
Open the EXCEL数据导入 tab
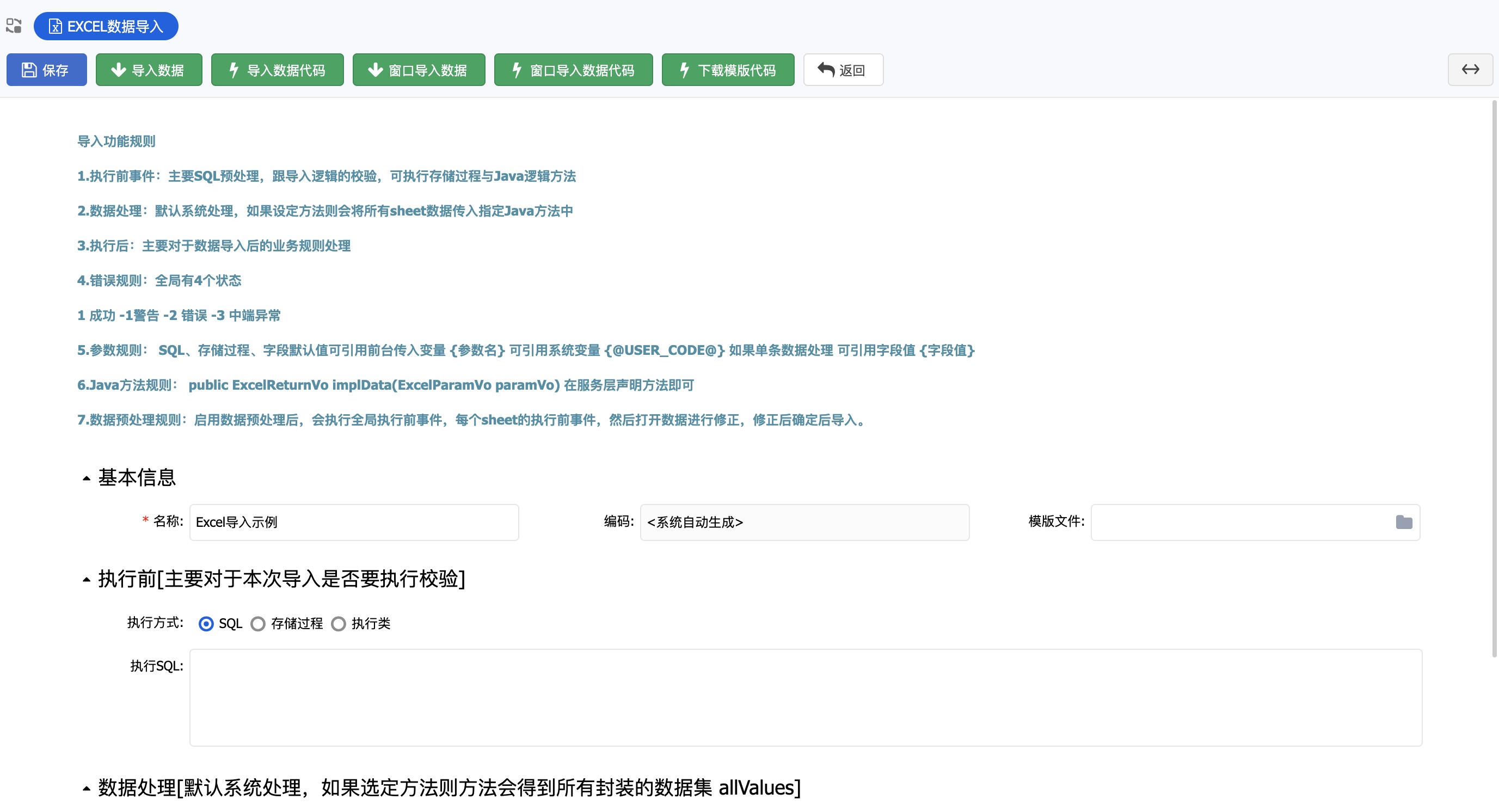pyautogui.click(x=106, y=26)
